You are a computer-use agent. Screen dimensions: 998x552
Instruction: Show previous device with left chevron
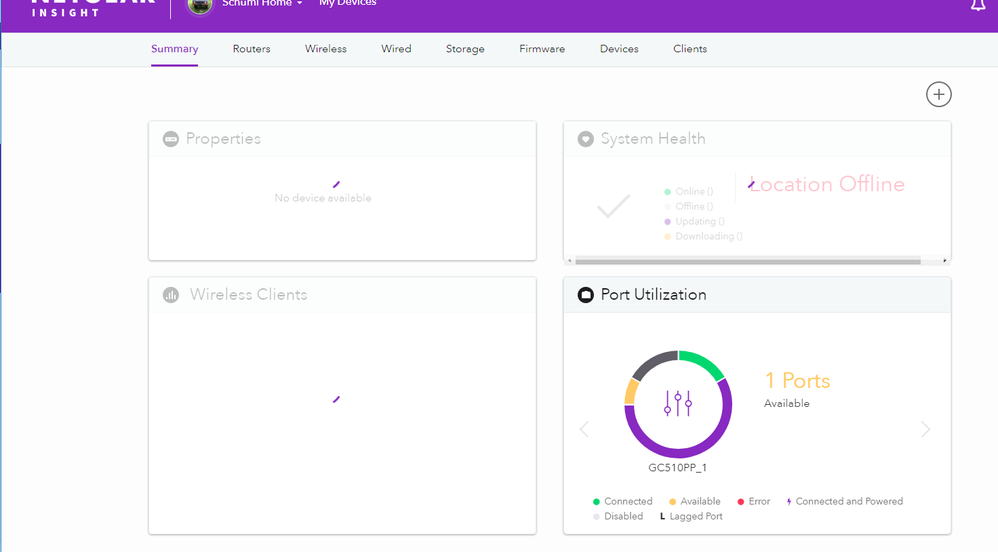pos(585,429)
